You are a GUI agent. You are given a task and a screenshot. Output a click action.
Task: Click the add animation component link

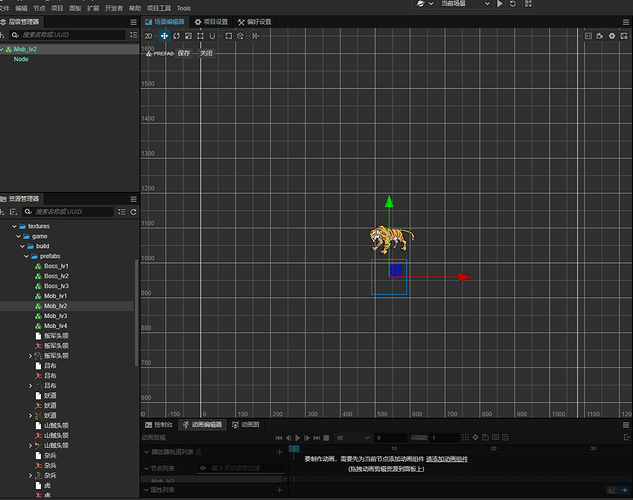[447, 459]
